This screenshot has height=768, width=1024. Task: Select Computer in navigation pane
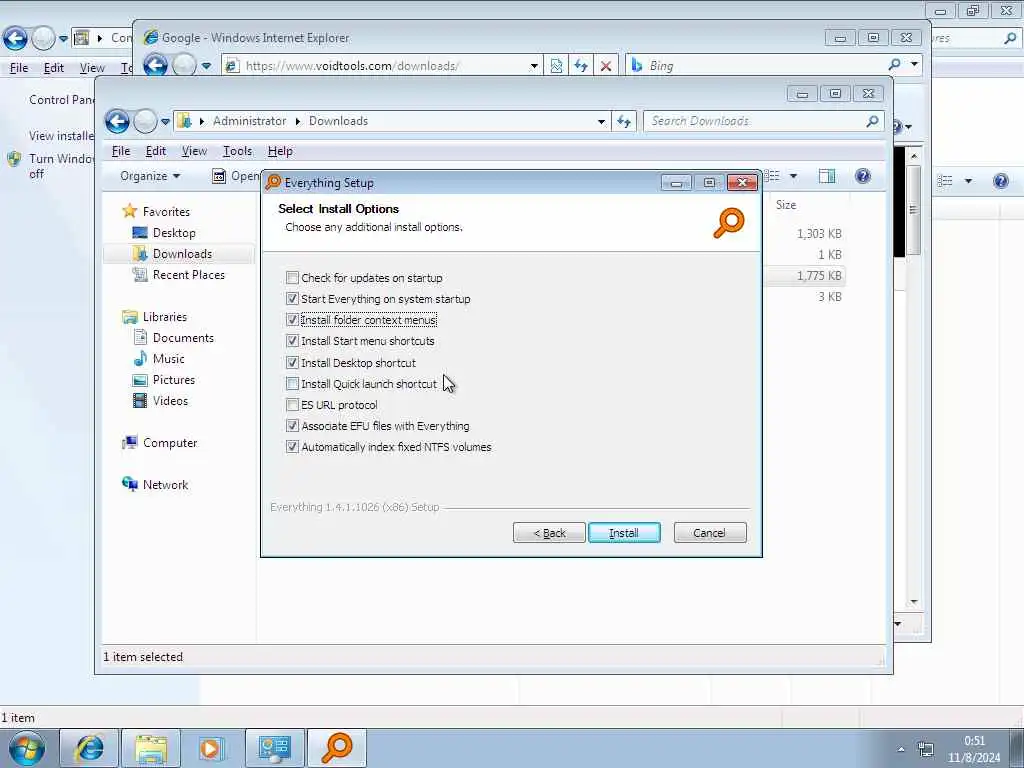170,443
